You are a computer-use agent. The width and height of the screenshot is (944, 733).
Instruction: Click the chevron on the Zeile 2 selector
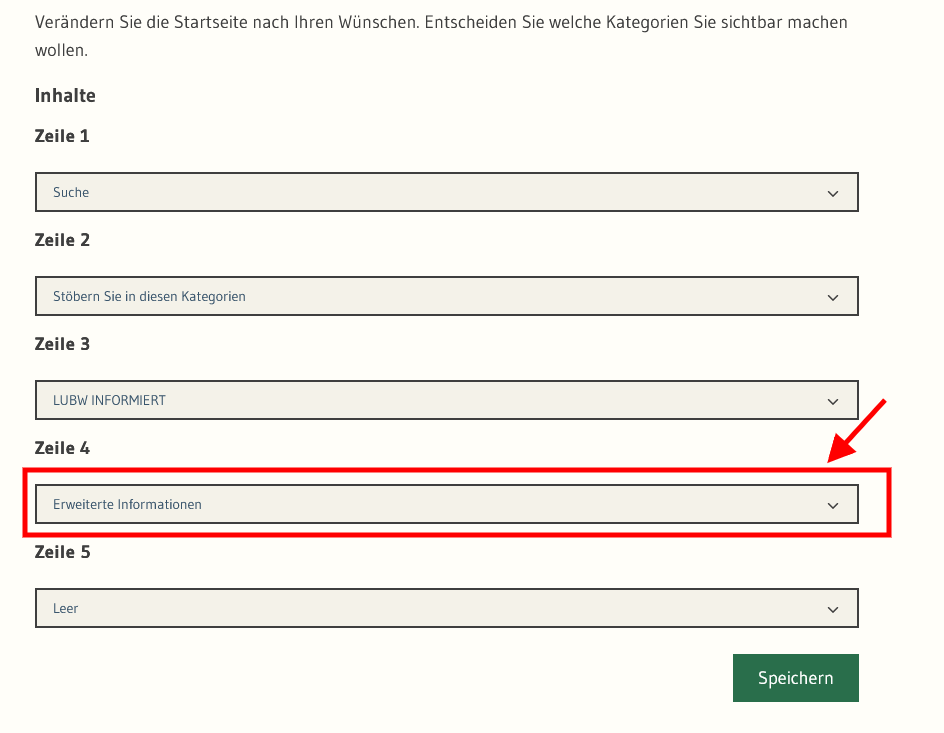tap(833, 296)
